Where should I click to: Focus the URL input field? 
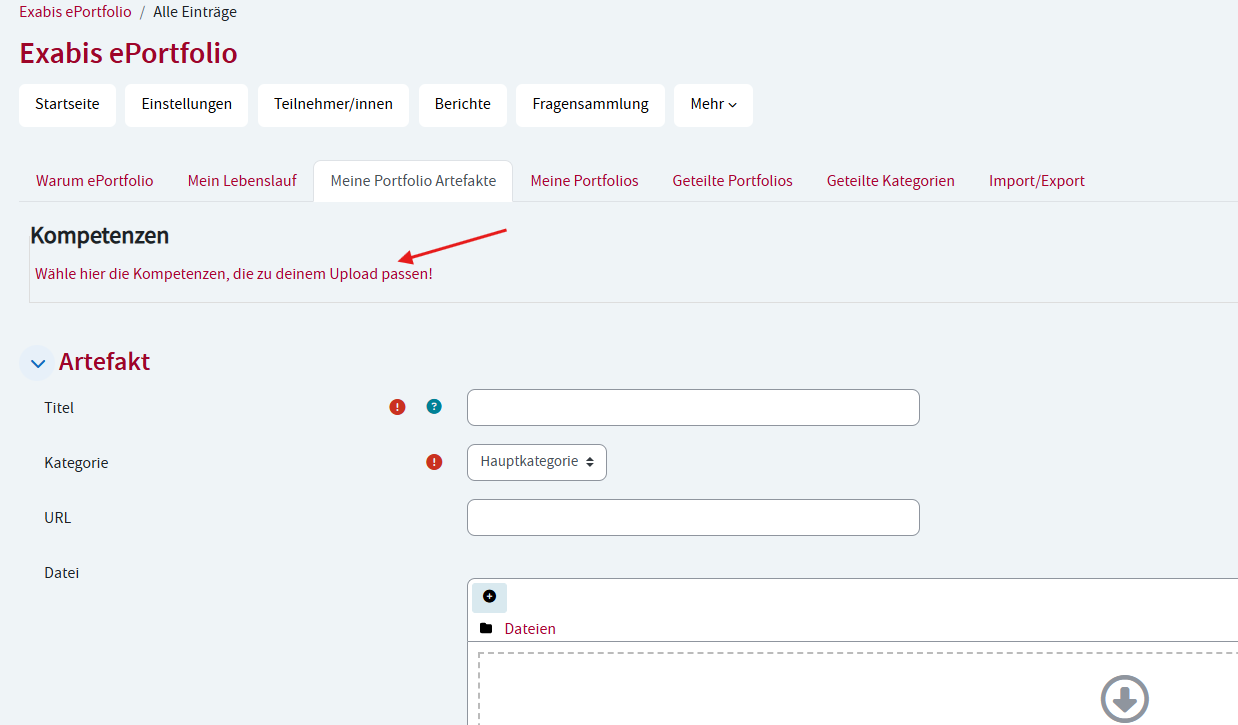coord(693,517)
